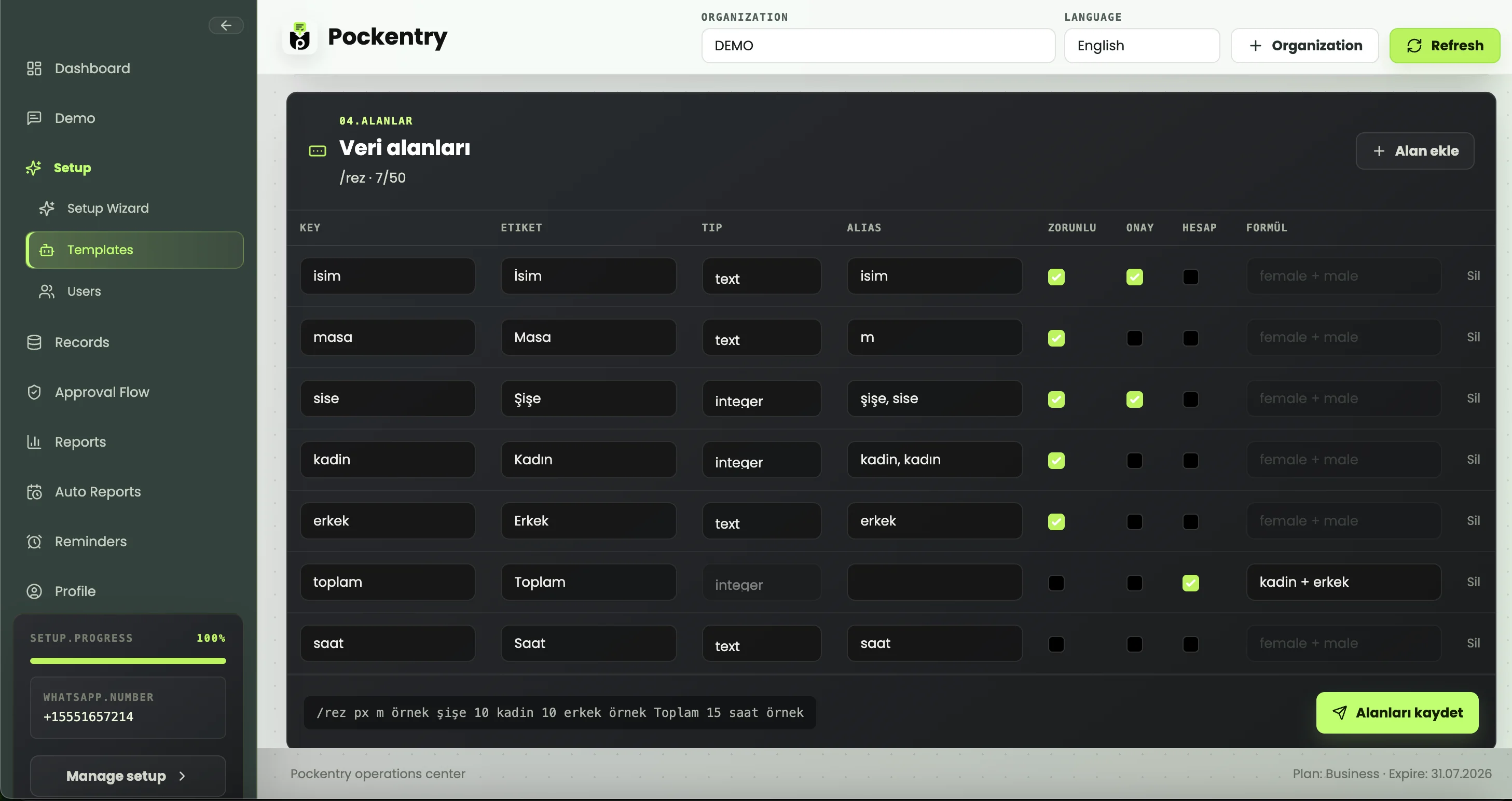1512x801 pixels.
Task: Click the Refresh button
Action: [1445, 46]
